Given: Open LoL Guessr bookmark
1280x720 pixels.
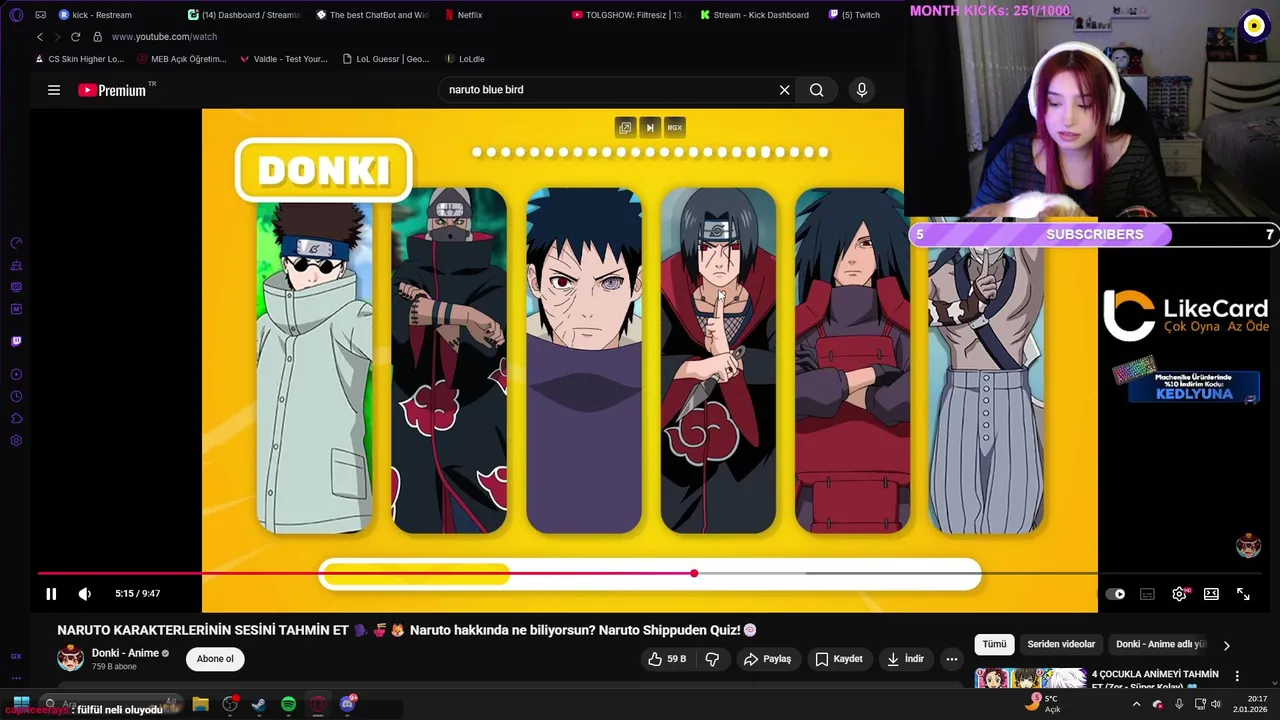Looking at the screenshot, I should pyautogui.click(x=385, y=59).
